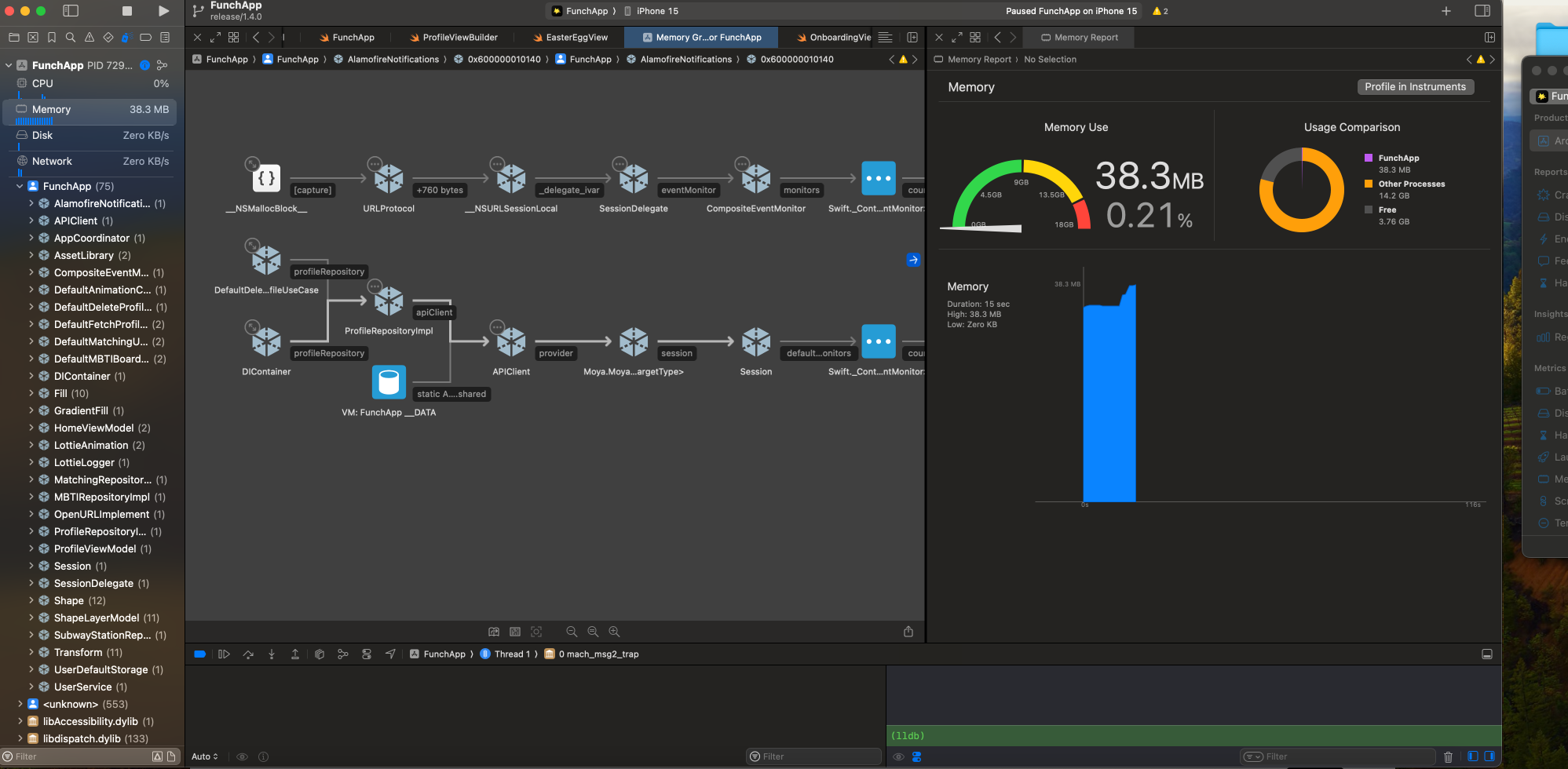1568x769 pixels.
Task: Open the Breakpoint navigator
Action: point(146,37)
